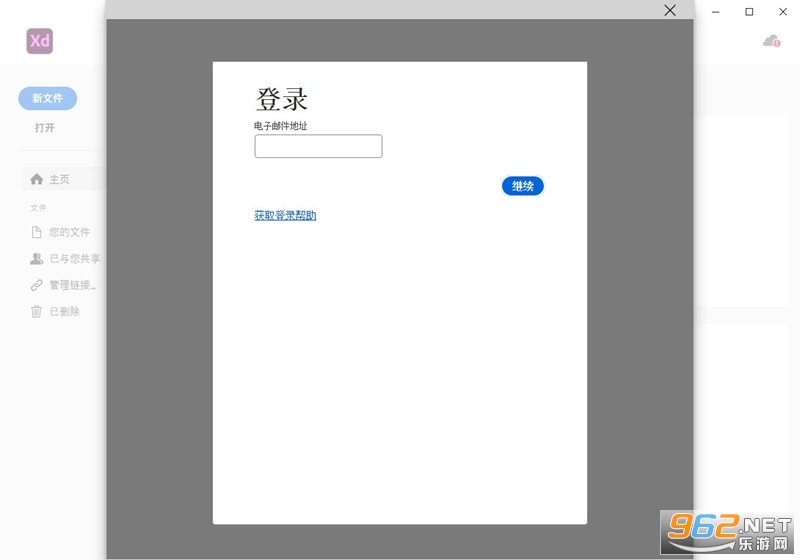
Task: Click the trash icon beside 已删除
Action: (36, 312)
